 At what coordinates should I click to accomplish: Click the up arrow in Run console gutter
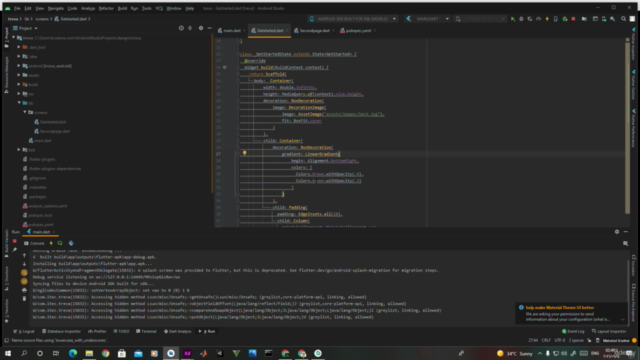click(24, 255)
